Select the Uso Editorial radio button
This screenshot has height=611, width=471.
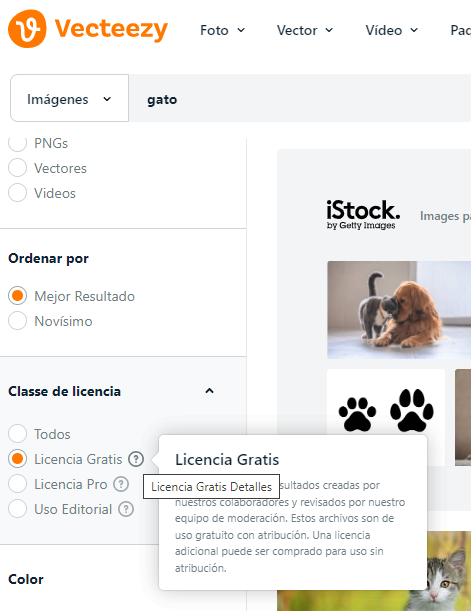tap(18, 509)
